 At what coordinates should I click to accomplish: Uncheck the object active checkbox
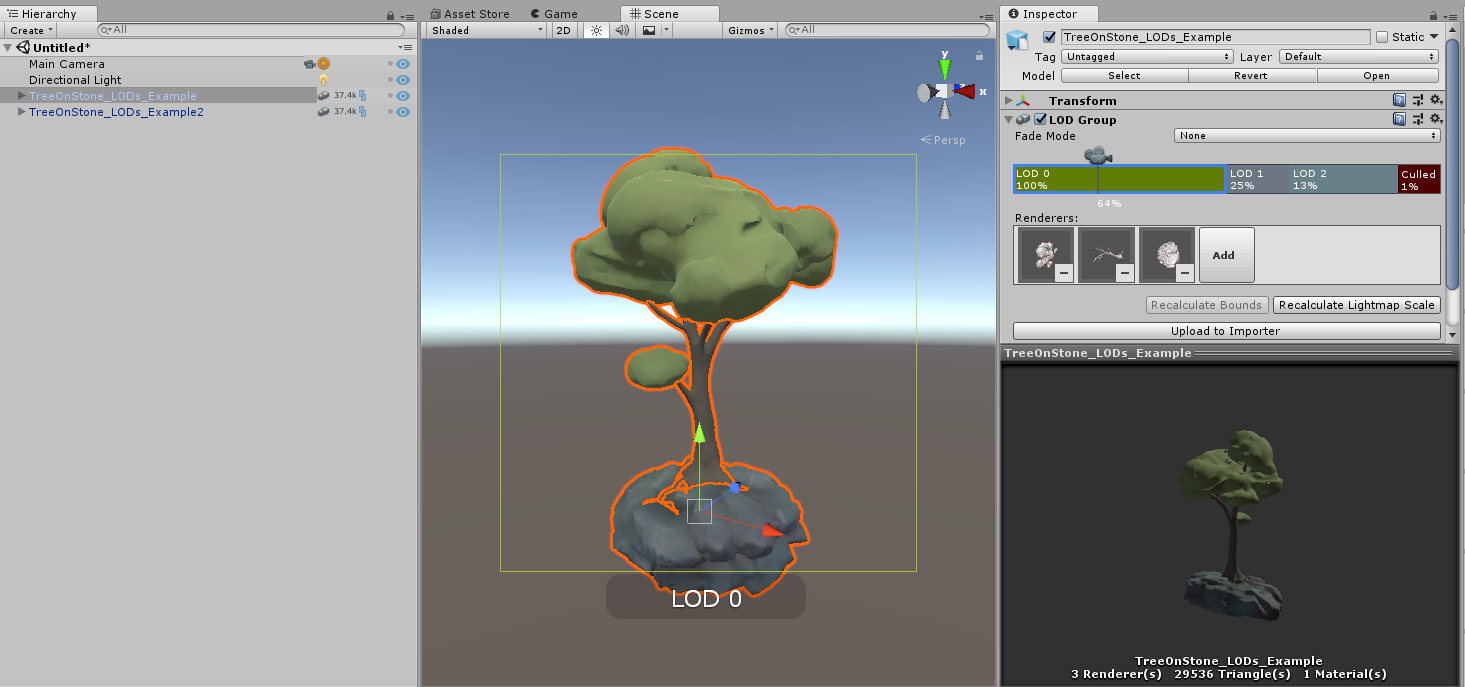tap(1049, 37)
